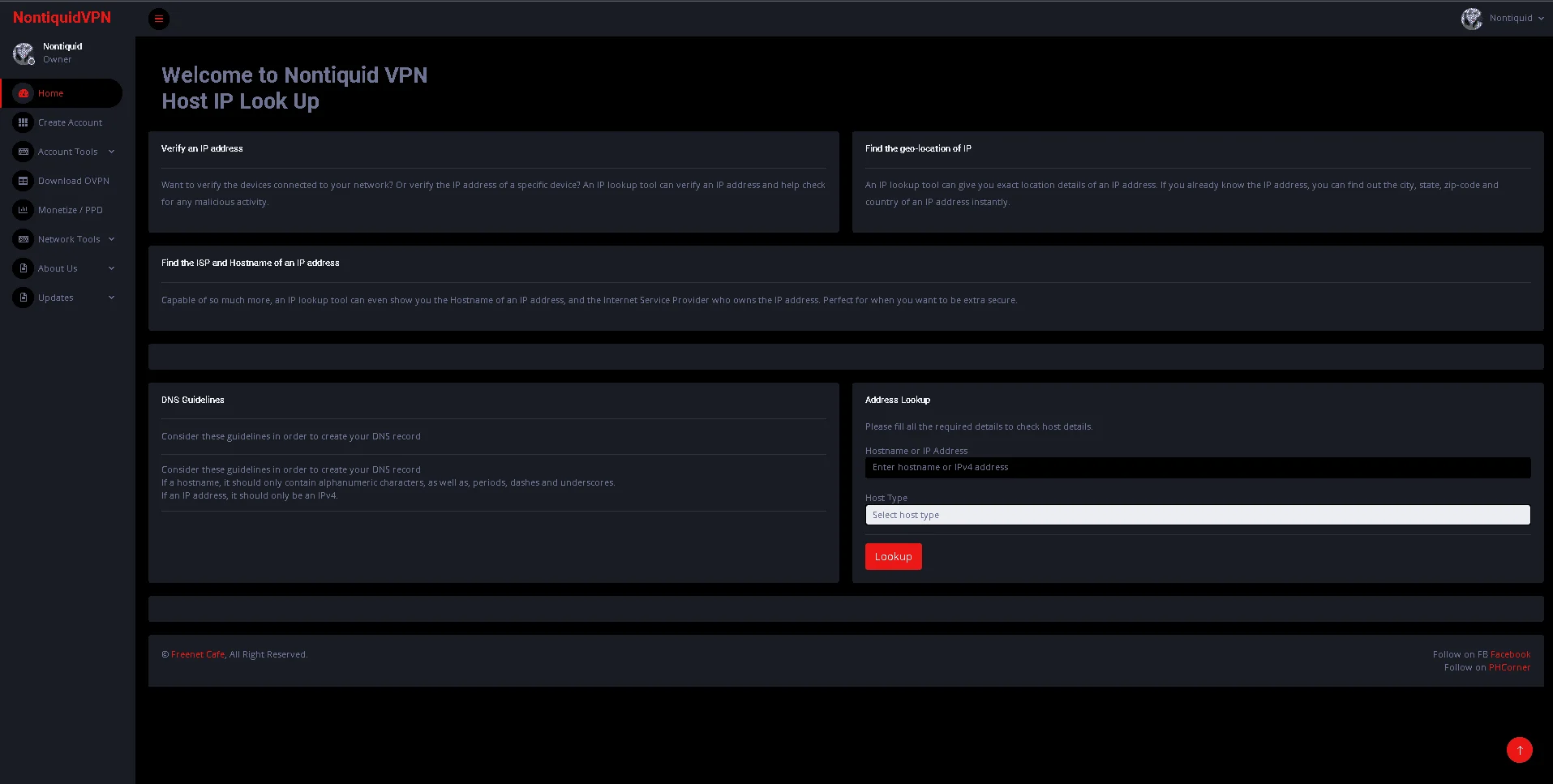Click the Find the geo-location of IP heading

click(918, 148)
